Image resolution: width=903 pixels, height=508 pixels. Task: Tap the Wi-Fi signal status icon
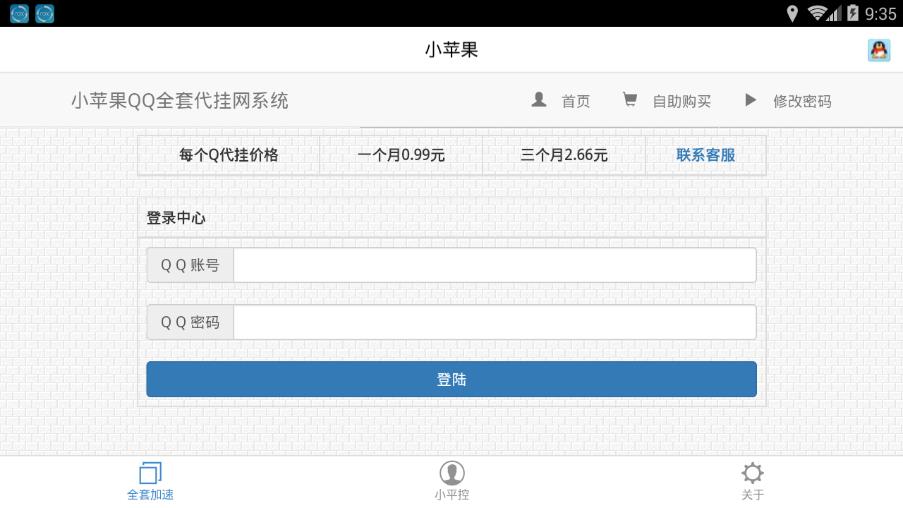[x=818, y=13]
